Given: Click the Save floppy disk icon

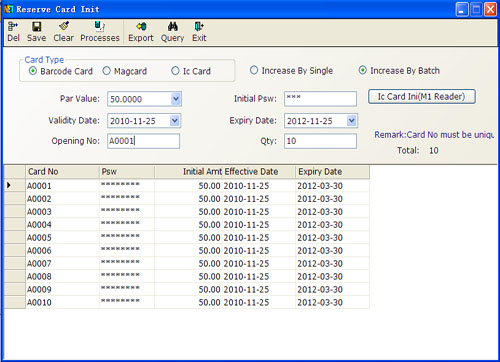Looking at the screenshot, I should tap(36, 26).
